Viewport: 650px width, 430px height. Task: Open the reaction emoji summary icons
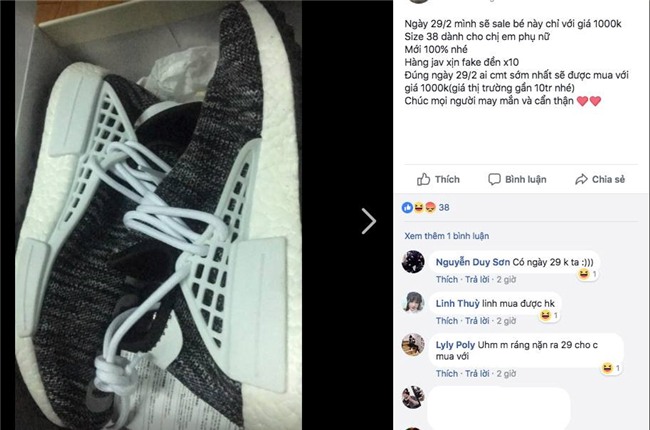420,207
